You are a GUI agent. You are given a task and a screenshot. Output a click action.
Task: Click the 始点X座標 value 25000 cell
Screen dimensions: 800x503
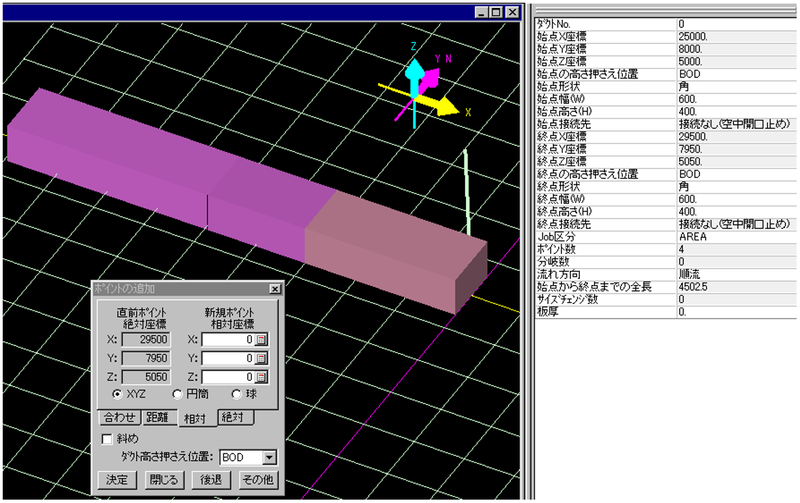tap(736, 35)
